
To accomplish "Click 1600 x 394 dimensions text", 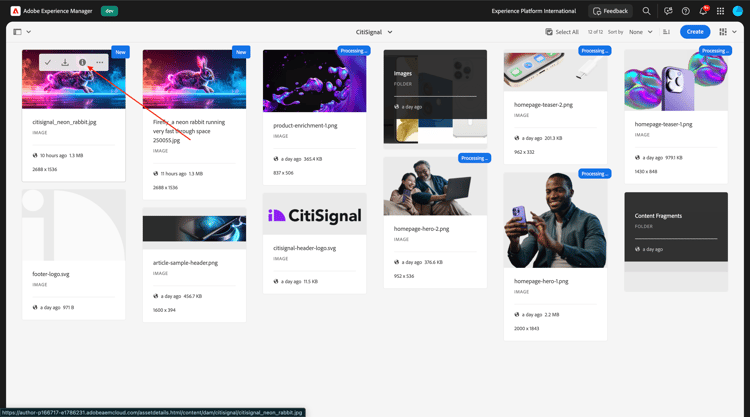I will [164, 310].
